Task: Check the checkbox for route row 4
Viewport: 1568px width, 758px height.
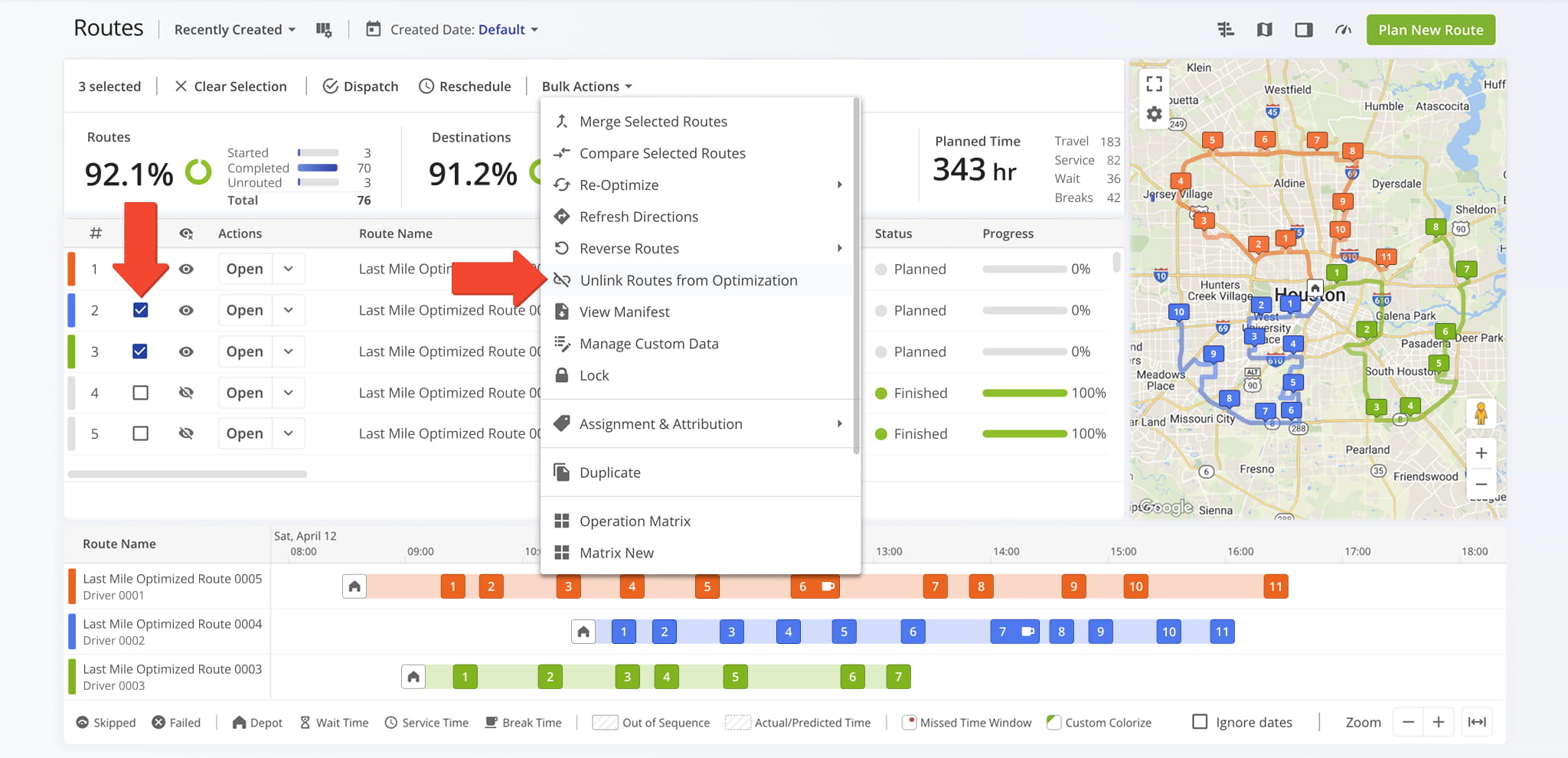Action: click(140, 393)
